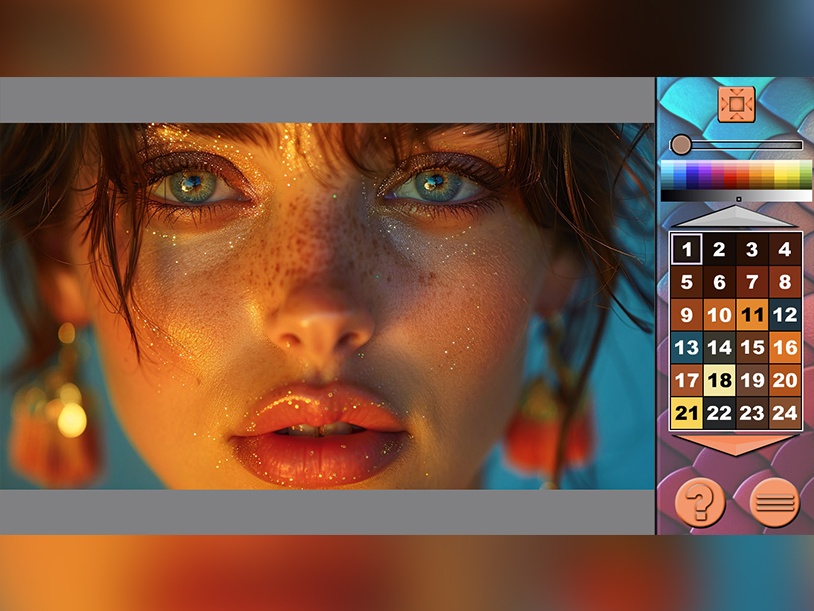Select color swatch number 22
Screen dimensions: 814x611
click(x=719, y=413)
